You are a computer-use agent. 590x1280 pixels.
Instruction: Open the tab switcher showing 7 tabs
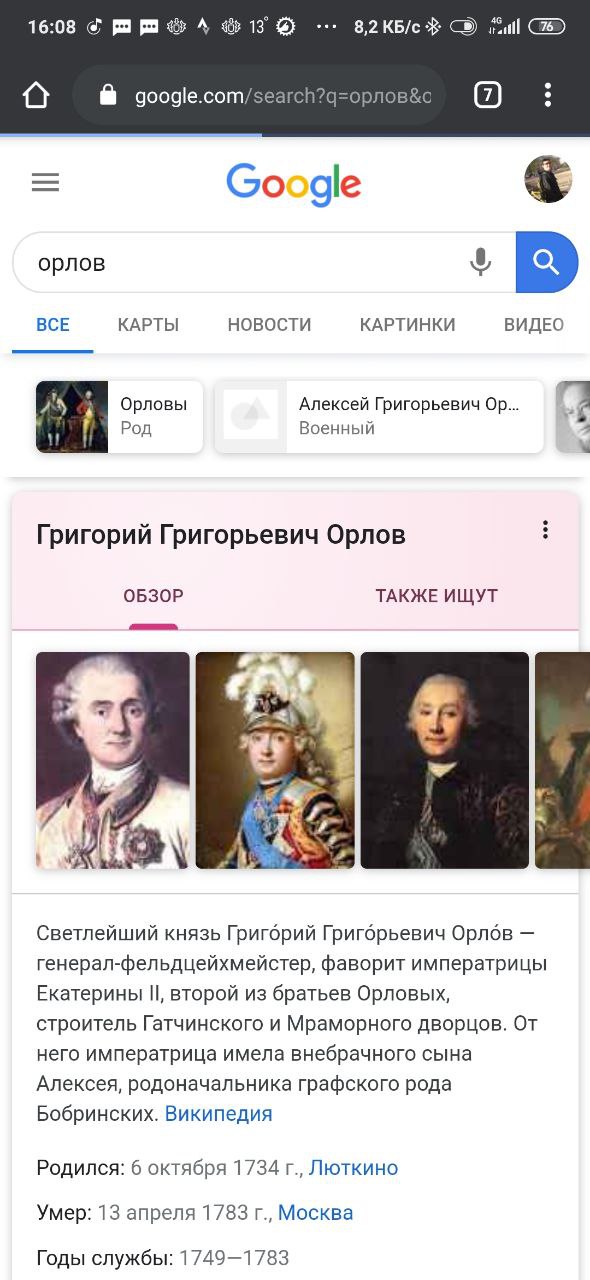pos(487,95)
